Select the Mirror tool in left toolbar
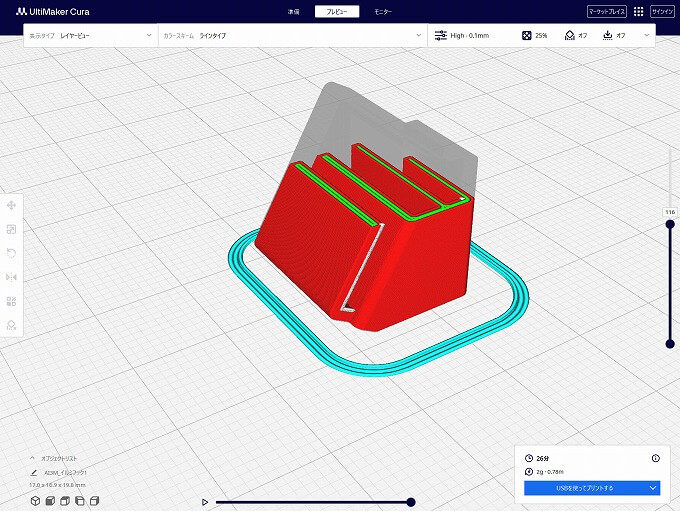Screen dimensions: 680x511 pyautogui.click(x=11, y=277)
